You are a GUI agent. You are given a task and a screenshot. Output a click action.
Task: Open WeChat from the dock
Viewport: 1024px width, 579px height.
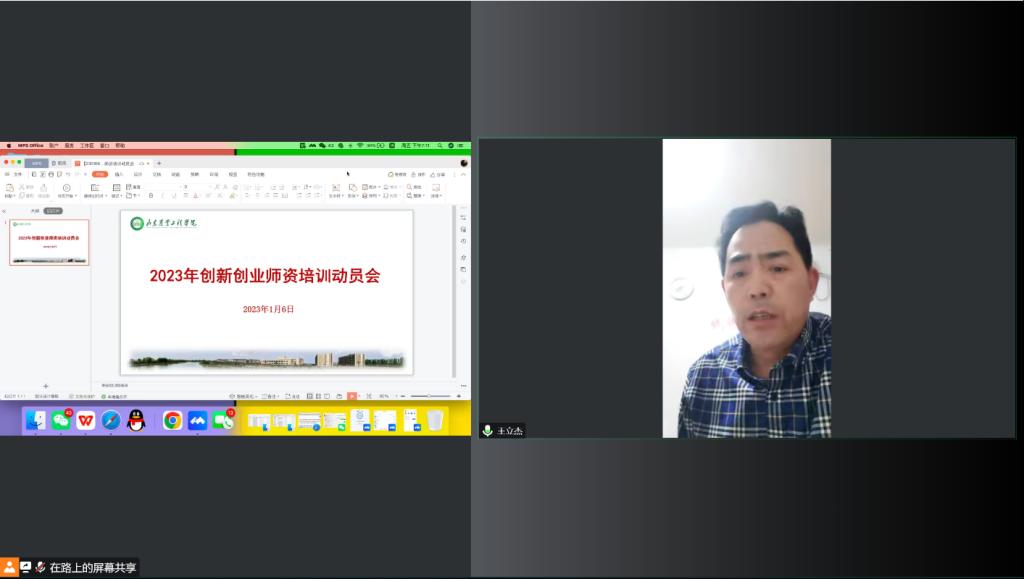click(x=61, y=421)
